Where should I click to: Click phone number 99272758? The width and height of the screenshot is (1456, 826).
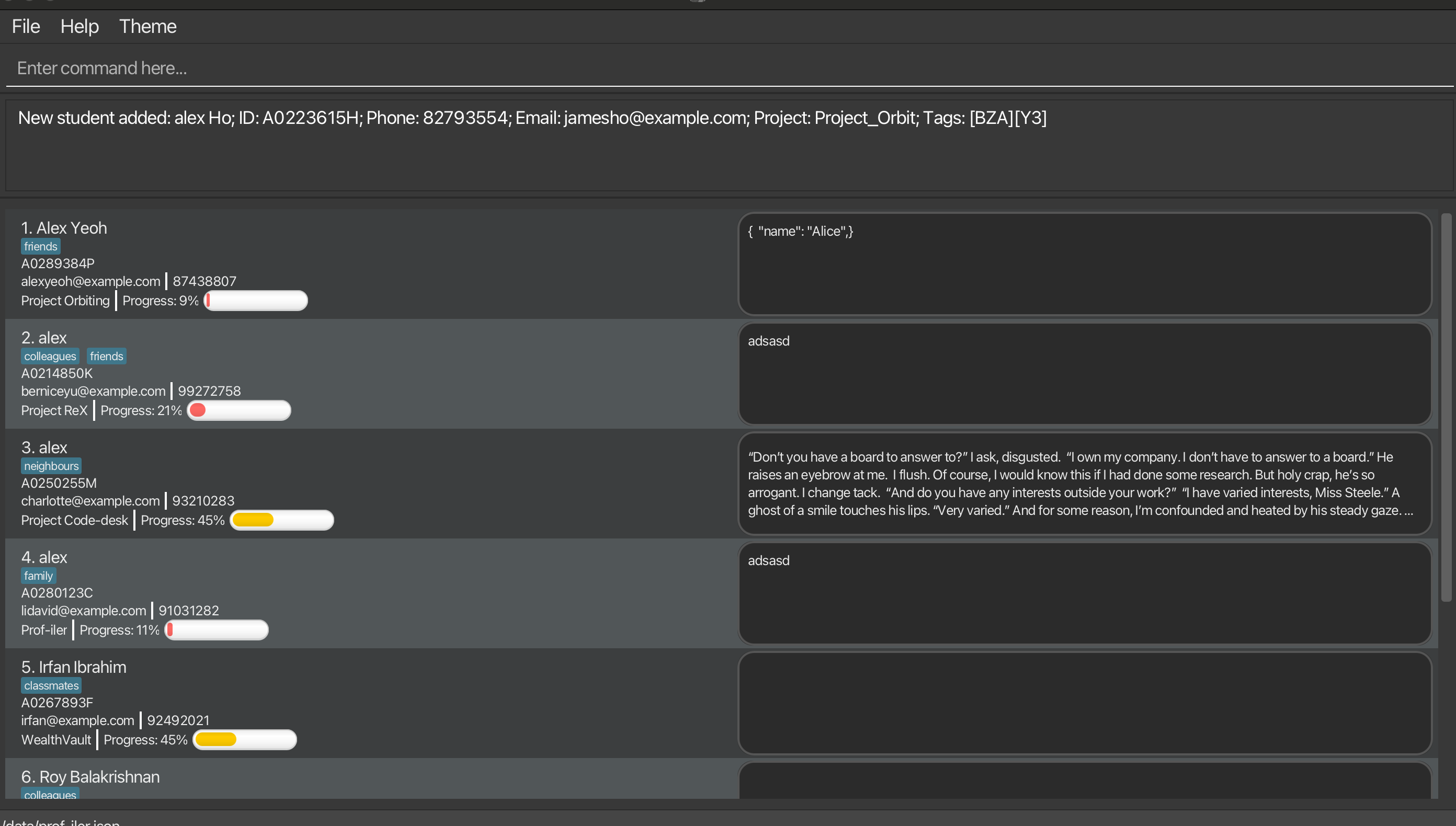tap(209, 391)
